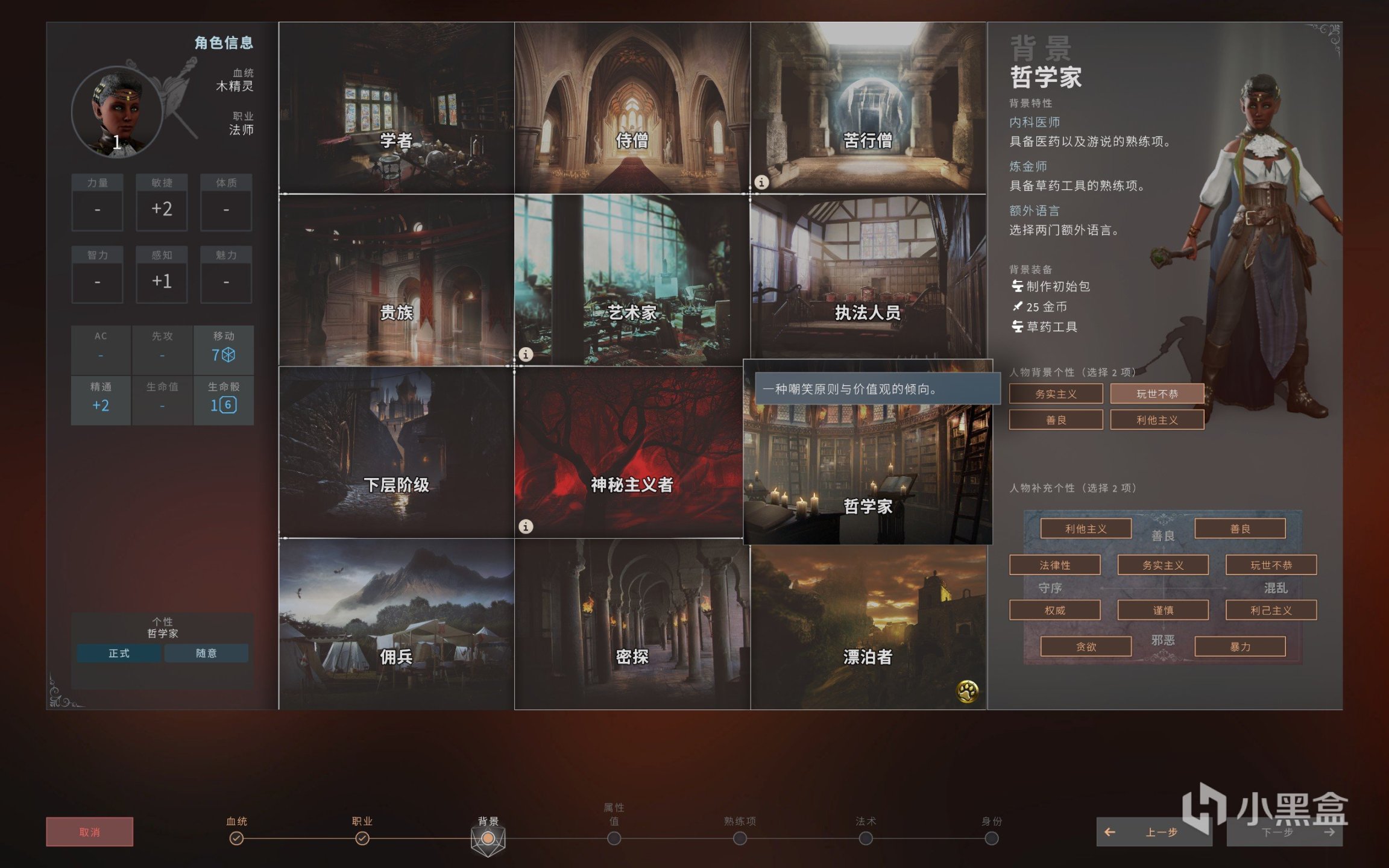Click the paw badge on 漂泊者 card
The width and height of the screenshot is (1389, 868).
(x=968, y=691)
